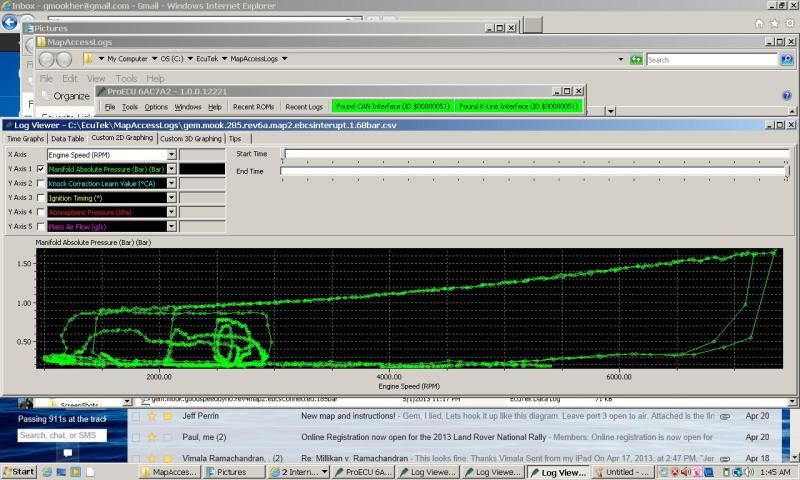800x480 pixels.
Task: Click the IE favorites star icon
Action: point(775,23)
